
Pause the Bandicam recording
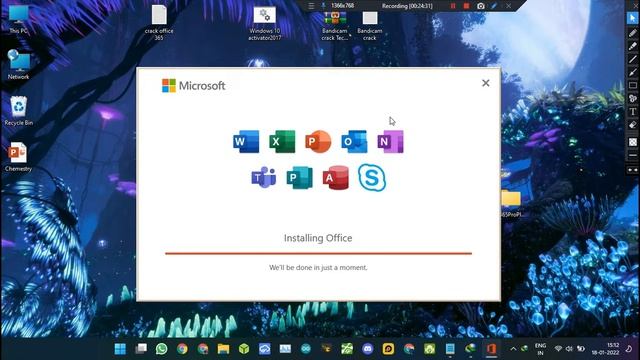point(453,6)
